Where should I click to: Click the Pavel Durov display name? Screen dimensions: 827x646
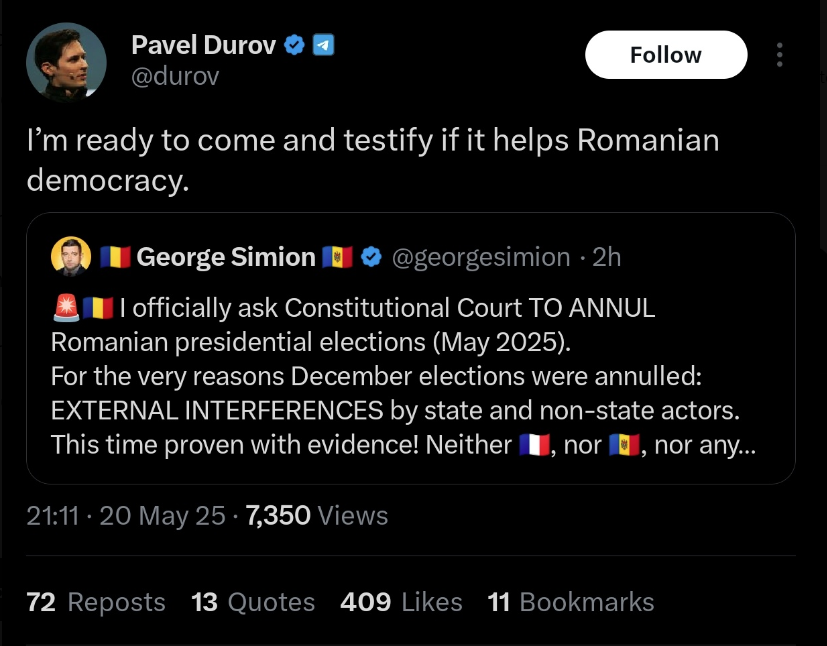203,45
